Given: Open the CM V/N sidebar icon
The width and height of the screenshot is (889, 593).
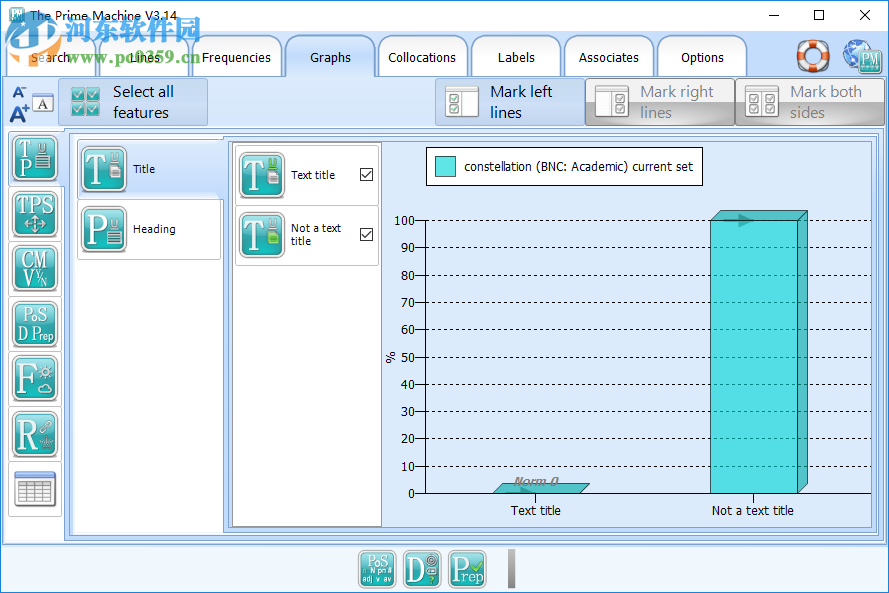Looking at the screenshot, I should point(35,269).
